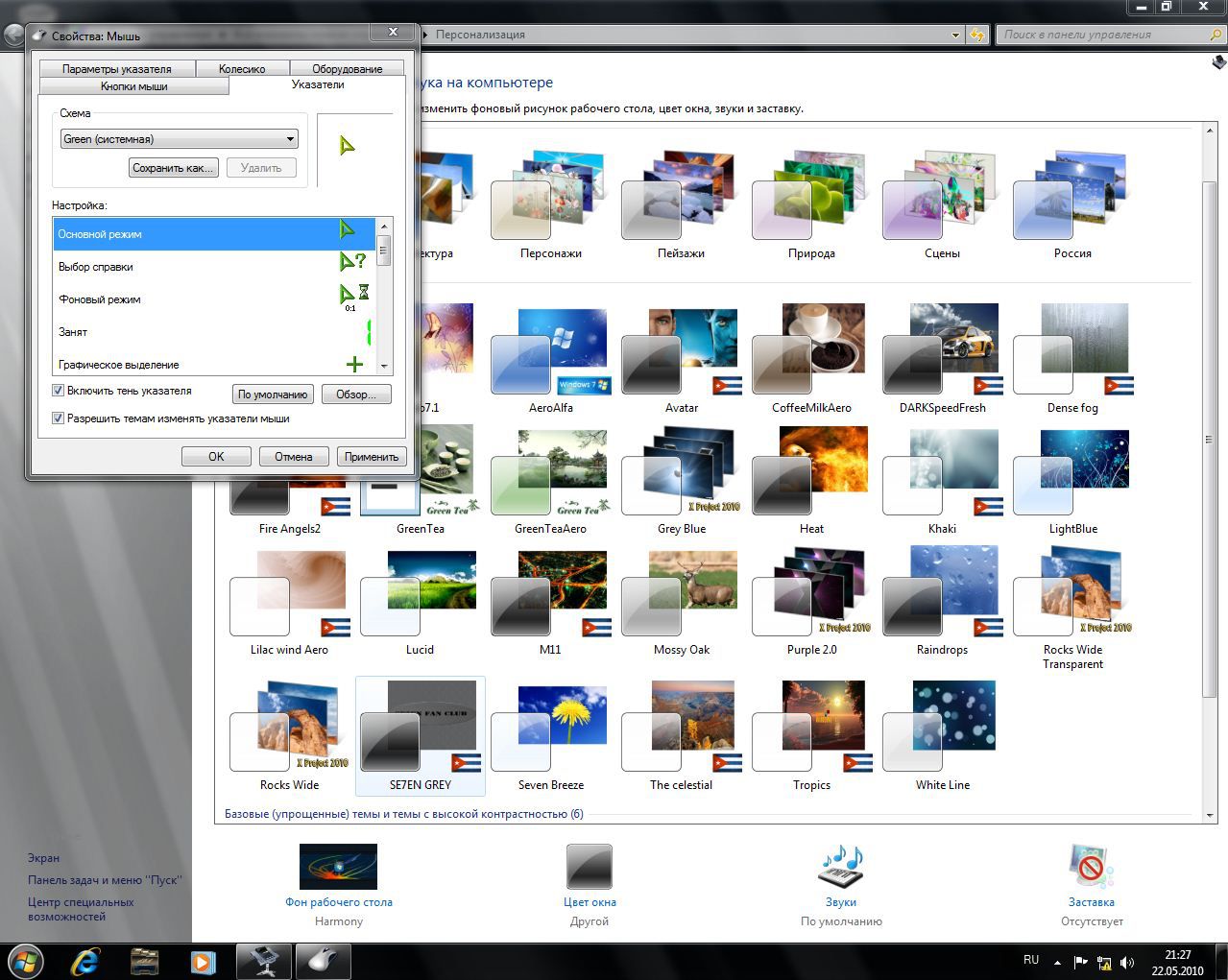Image resolution: width=1228 pixels, height=980 pixels.
Task: Open the address bar dropdown arrow after Персонализация
Action: tap(955, 36)
